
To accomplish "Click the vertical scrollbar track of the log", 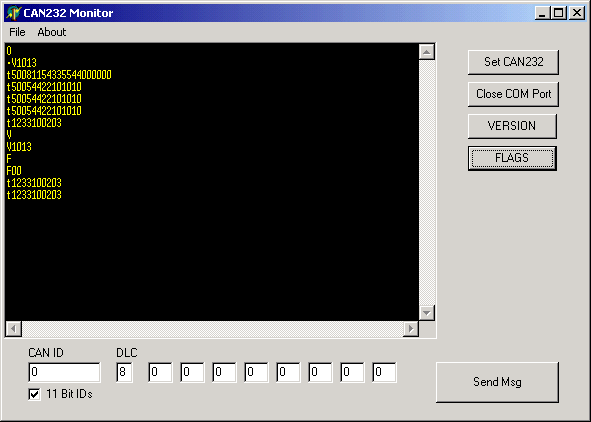I will tap(427, 182).
